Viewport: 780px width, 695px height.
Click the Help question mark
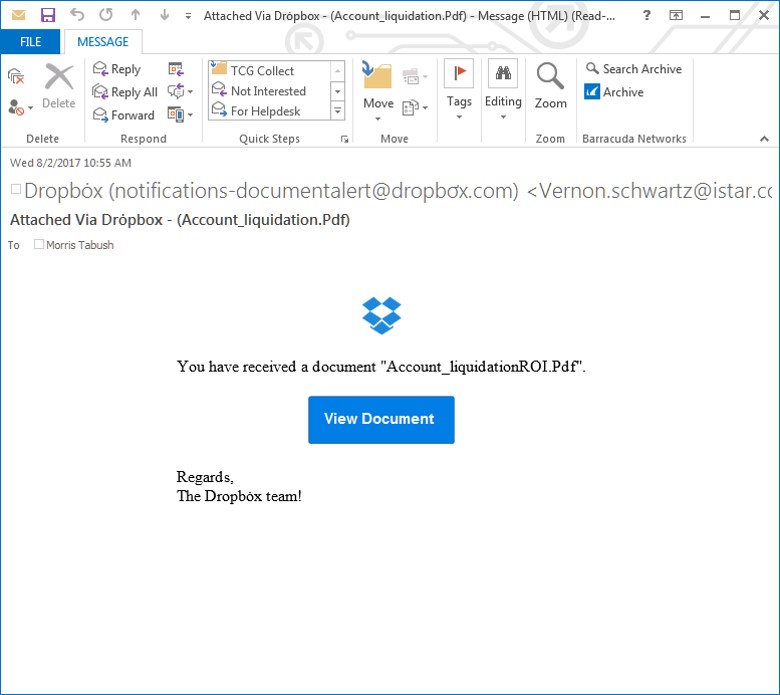647,15
